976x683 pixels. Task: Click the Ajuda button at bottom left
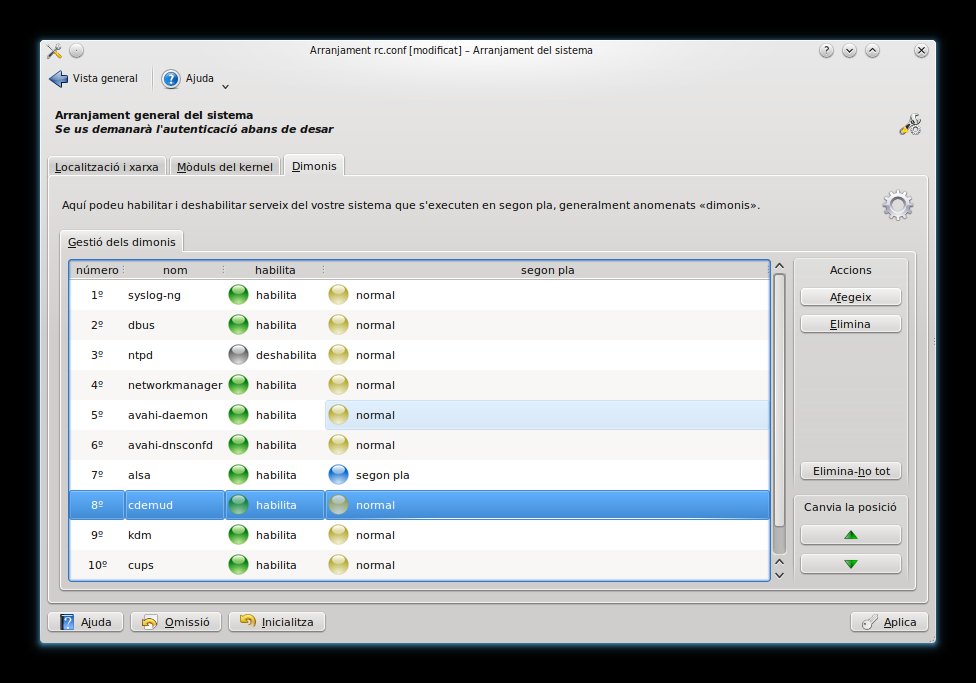tap(86, 622)
